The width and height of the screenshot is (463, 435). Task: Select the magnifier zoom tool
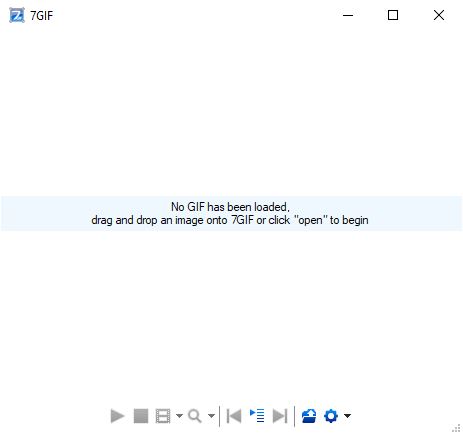point(195,416)
